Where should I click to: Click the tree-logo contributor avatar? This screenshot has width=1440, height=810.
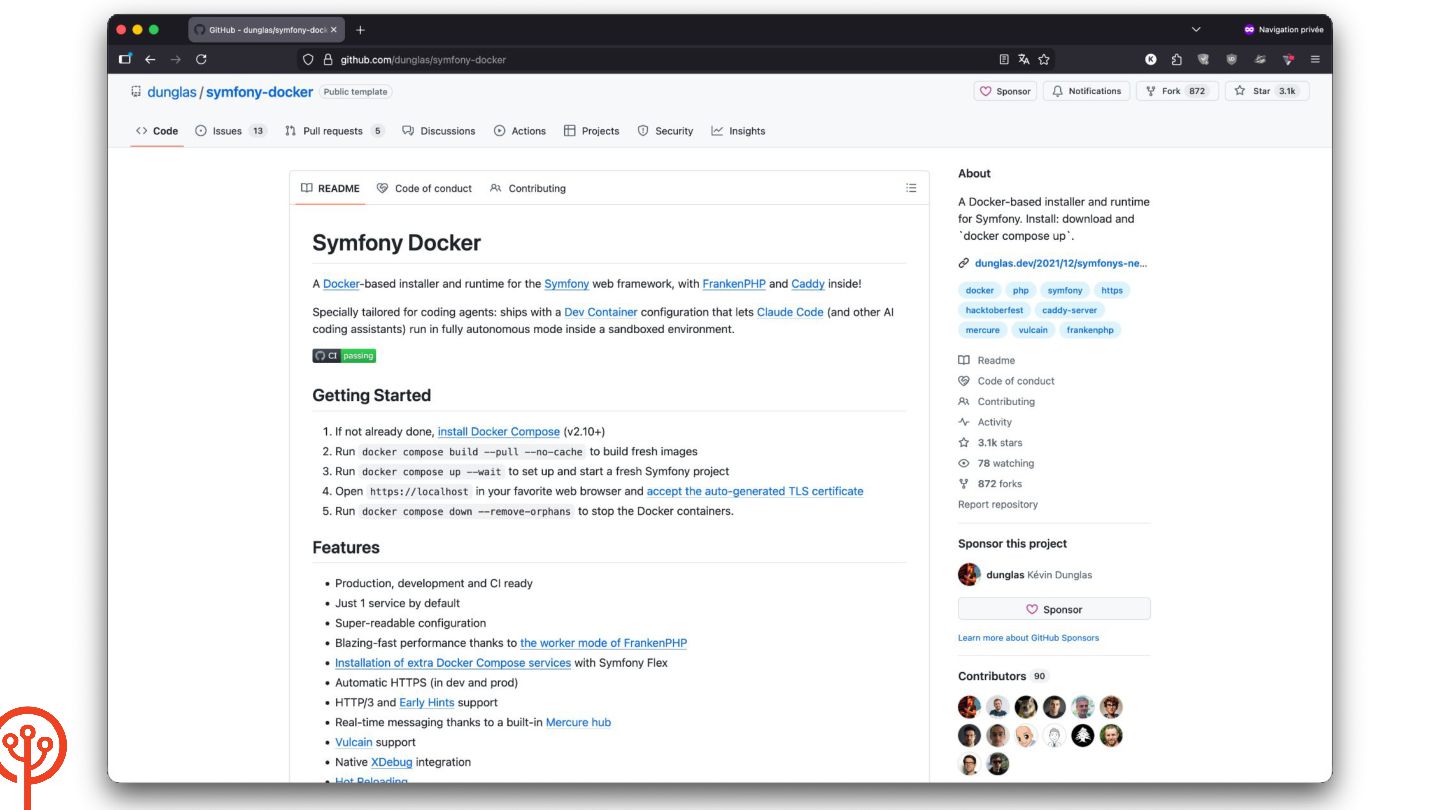click(1083, 736)
